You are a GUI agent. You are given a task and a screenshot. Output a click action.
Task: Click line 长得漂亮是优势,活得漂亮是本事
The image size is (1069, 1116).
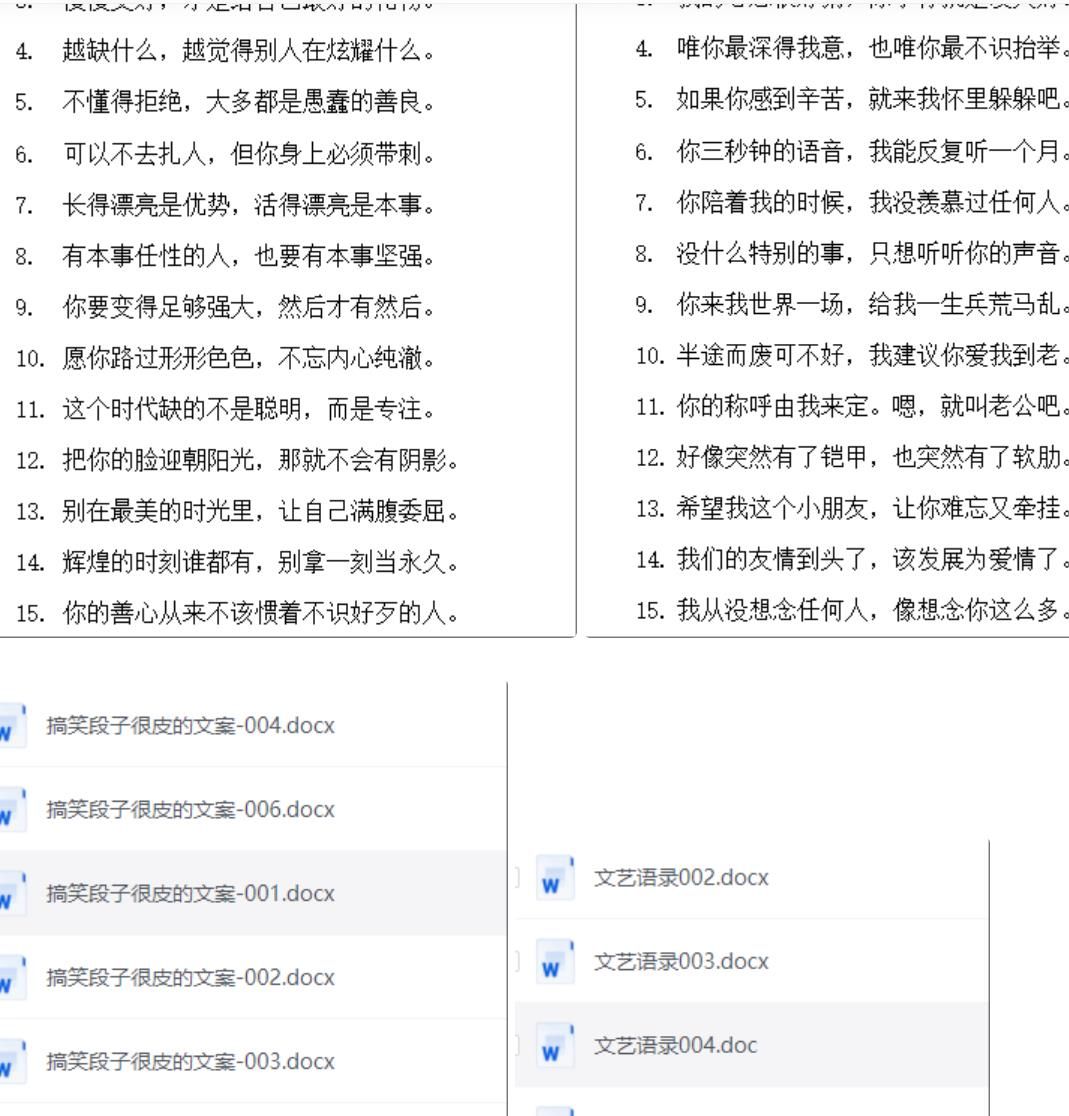[249, 205]
